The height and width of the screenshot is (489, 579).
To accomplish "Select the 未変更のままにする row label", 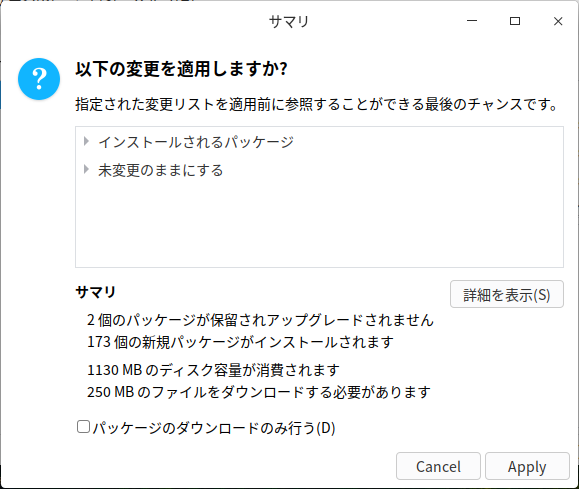I will 161,170.
